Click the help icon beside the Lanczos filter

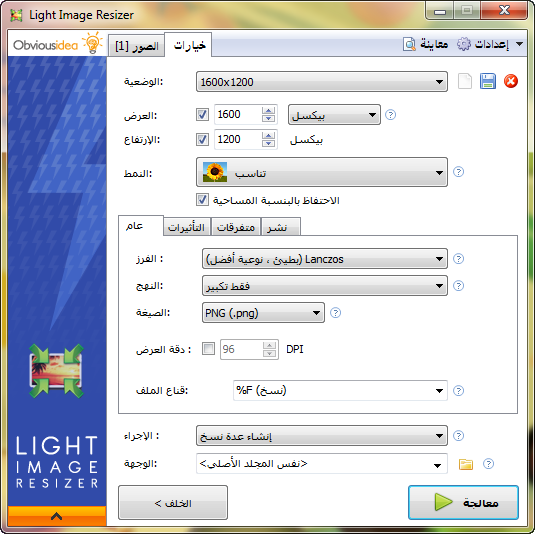click(x=458, y=259)
